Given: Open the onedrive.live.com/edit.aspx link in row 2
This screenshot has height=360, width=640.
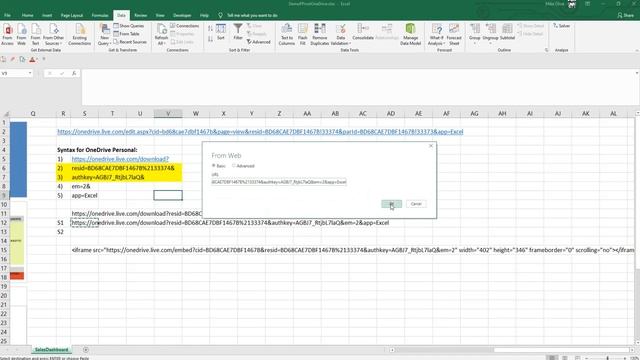Looking at the screenshot, I should 260,131.
